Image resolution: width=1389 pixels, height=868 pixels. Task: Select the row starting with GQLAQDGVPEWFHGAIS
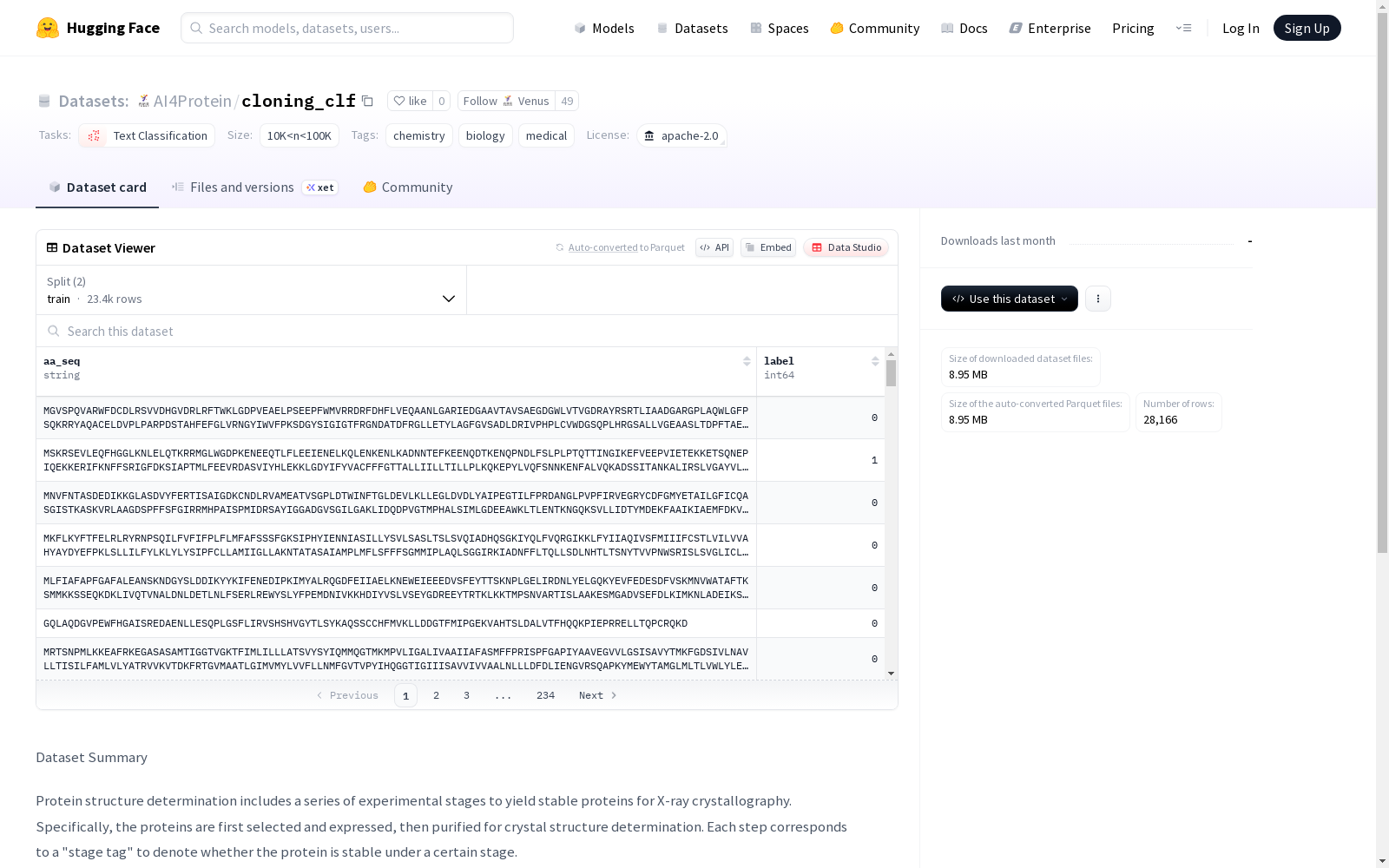(460, 623)
